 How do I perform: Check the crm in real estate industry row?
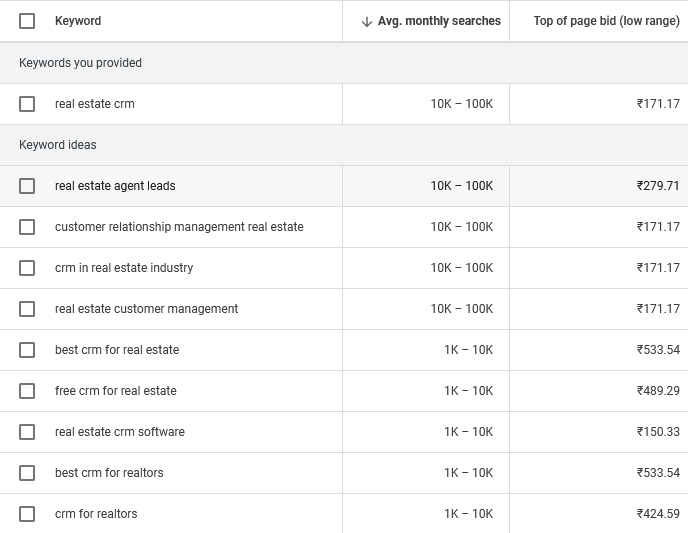tap(27, 268)
